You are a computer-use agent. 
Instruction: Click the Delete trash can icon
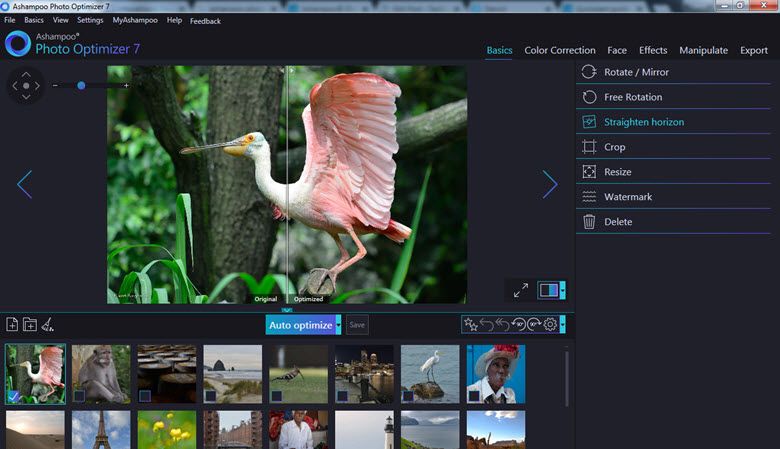pyautogui.click(x=589, y=221)
